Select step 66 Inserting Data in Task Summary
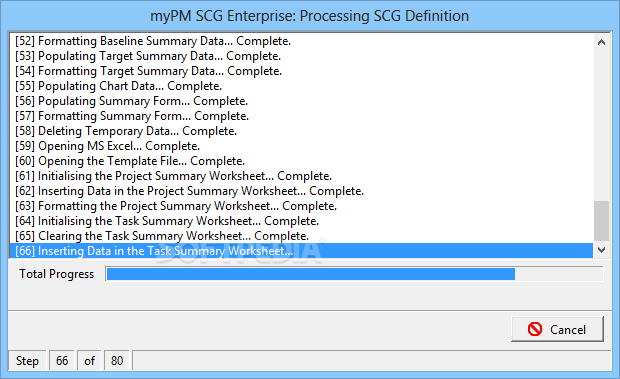Image resolution: width=620 pixels, height=379 pixels. pos(301,251)
